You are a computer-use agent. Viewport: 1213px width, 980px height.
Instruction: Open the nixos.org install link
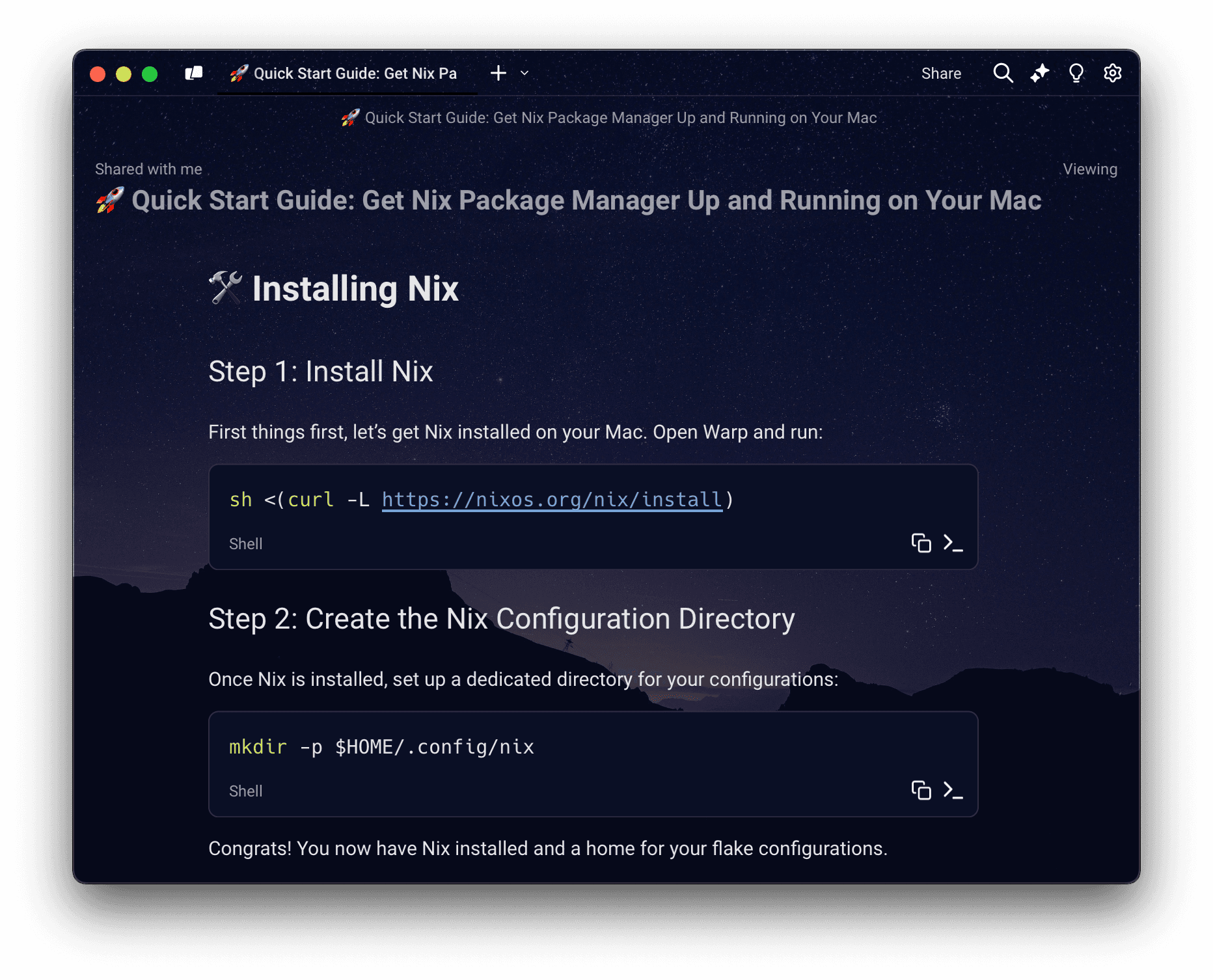click(x=552, y=500)
